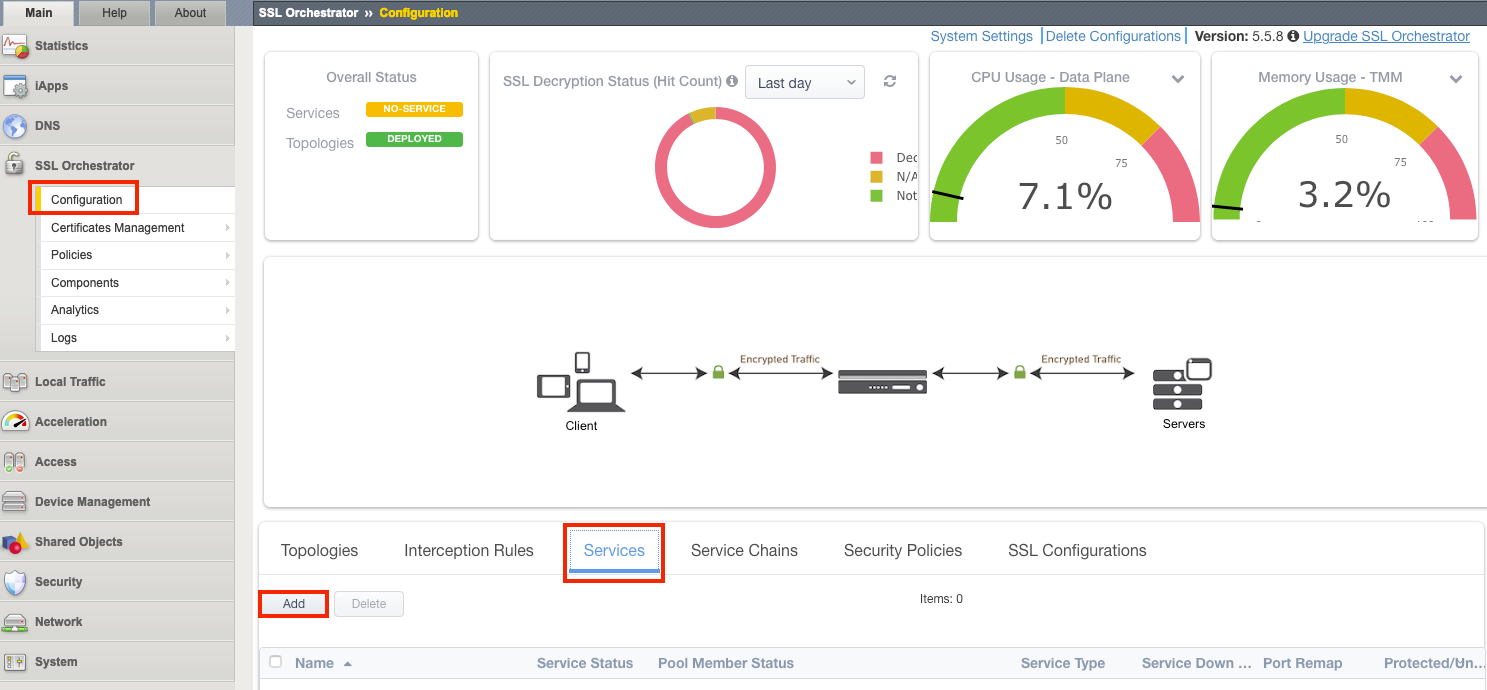Open the Upgrade SSL Orchestrator link

click(1386, 36)
